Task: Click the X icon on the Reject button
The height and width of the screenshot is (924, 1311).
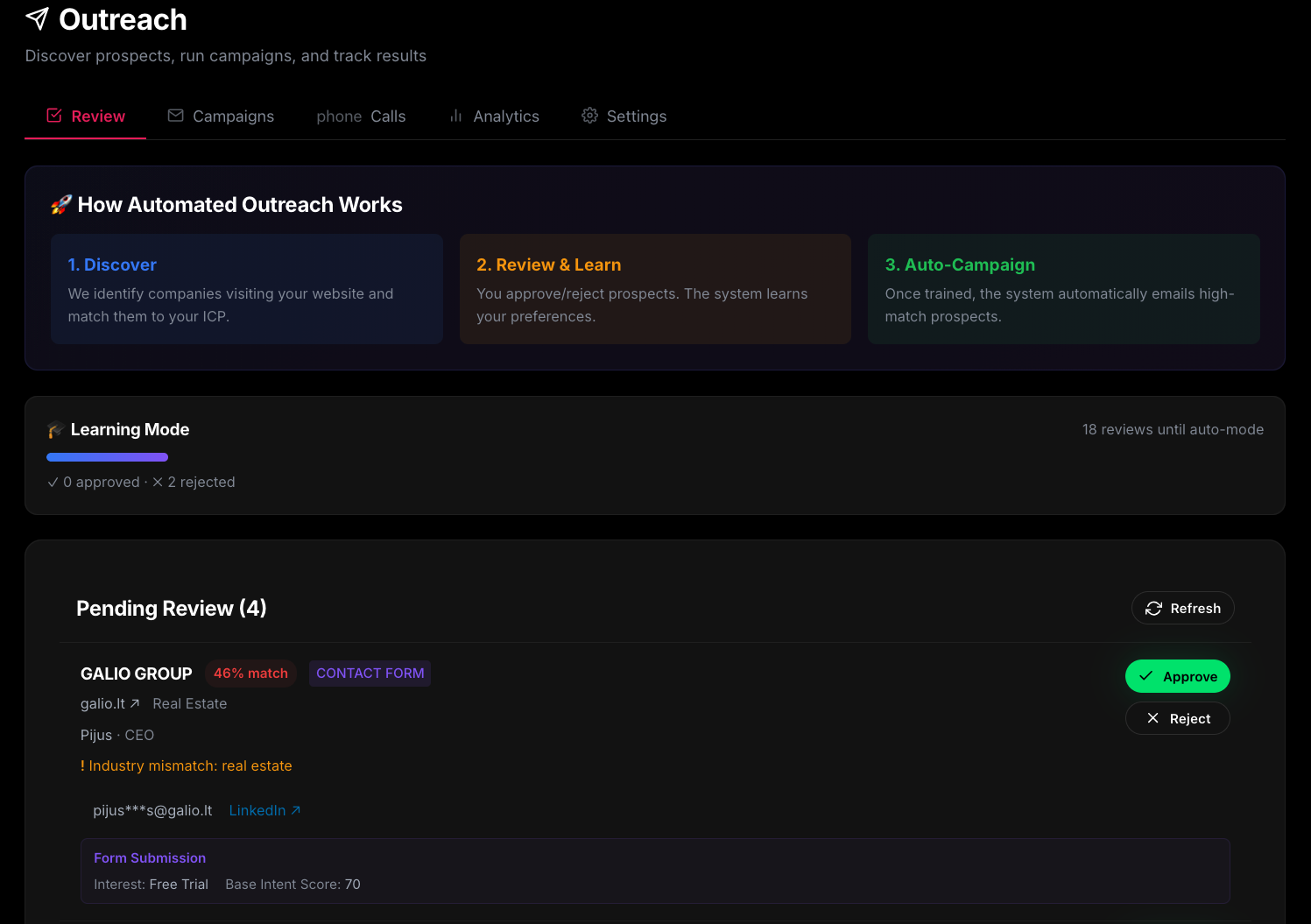Action: (x=1153, y=717)
